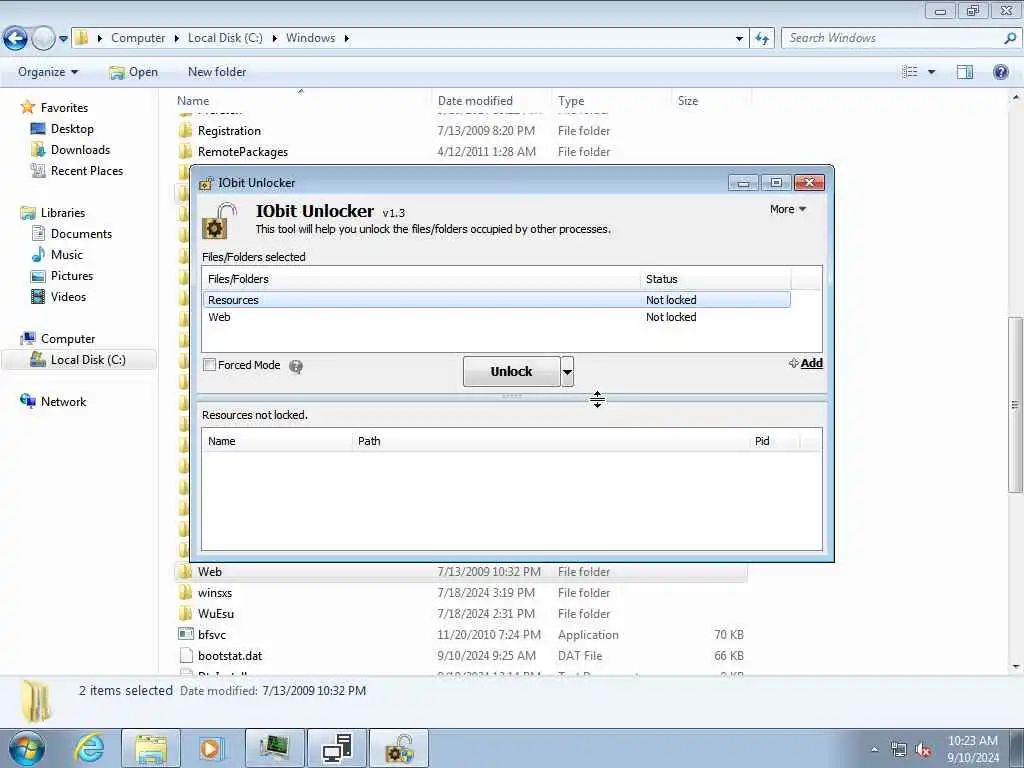Image resolution: width=1024 pixels, height=768 pixels.
Task: Click the taskbar clock showing 10:23 AM
Action: tap(973, 749)
